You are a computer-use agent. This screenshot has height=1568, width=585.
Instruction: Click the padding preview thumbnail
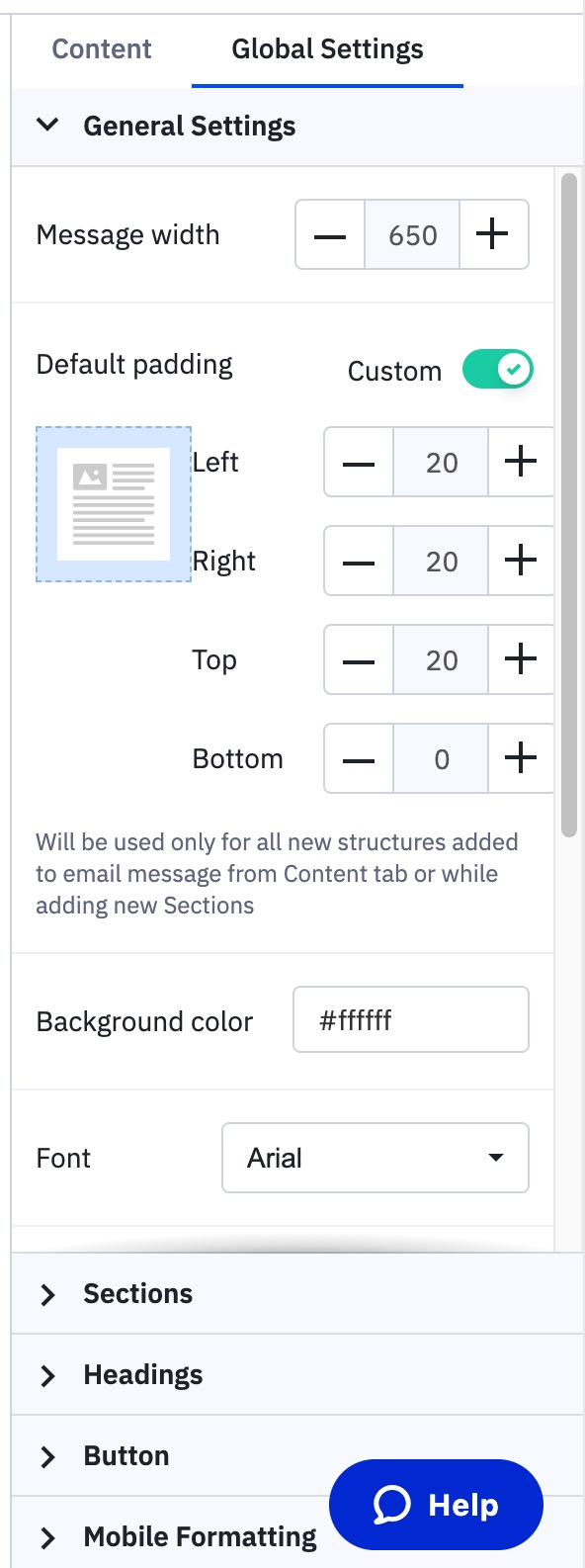coord(113,504)
